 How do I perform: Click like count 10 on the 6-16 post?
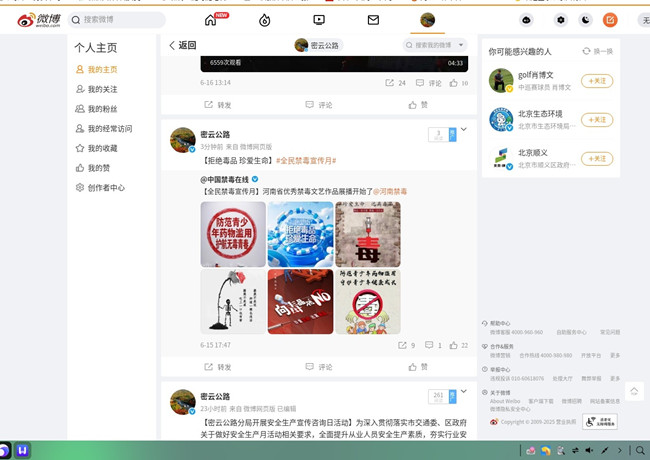(x=459, y=83)
